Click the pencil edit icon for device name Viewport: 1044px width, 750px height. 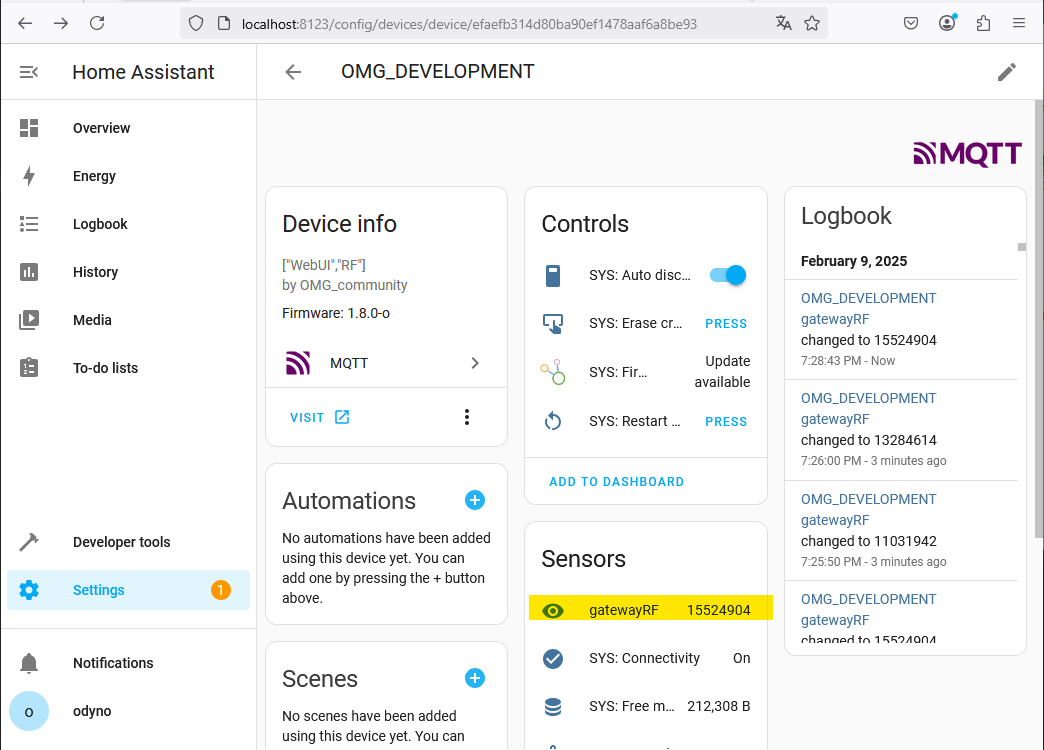[x=1006, y=72]
